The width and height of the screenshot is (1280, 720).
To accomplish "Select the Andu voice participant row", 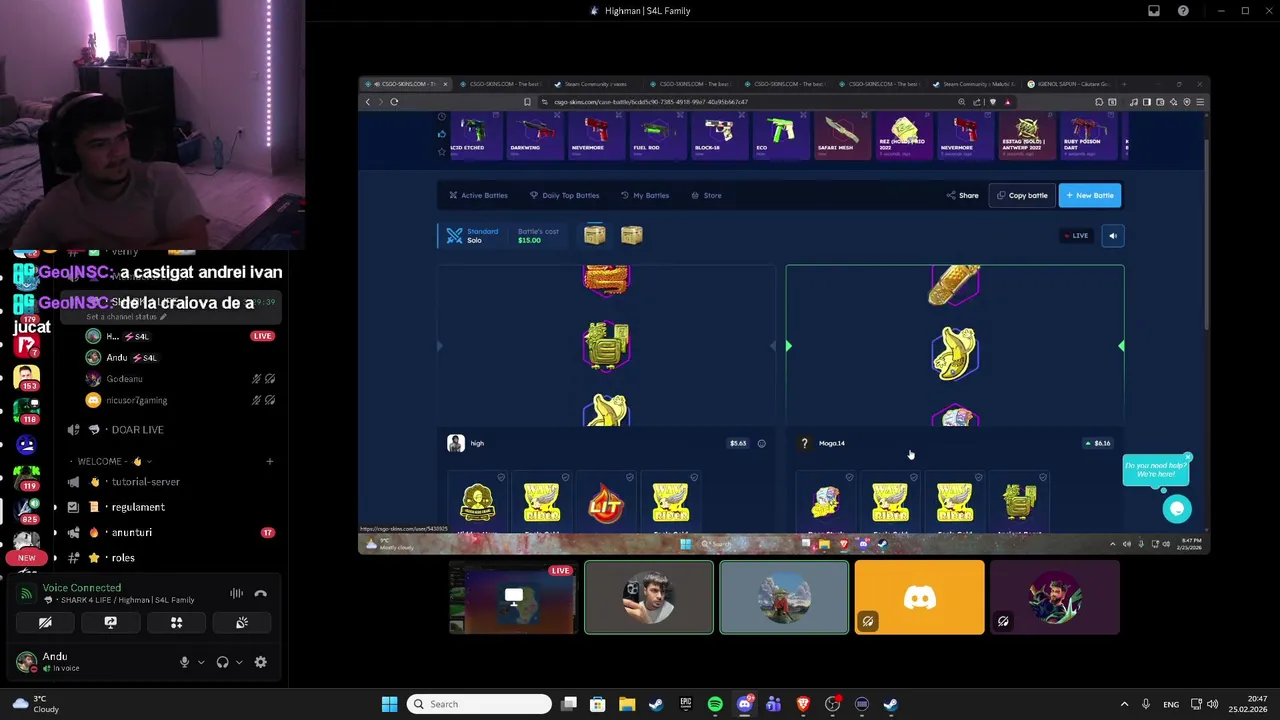I will 180,357.
